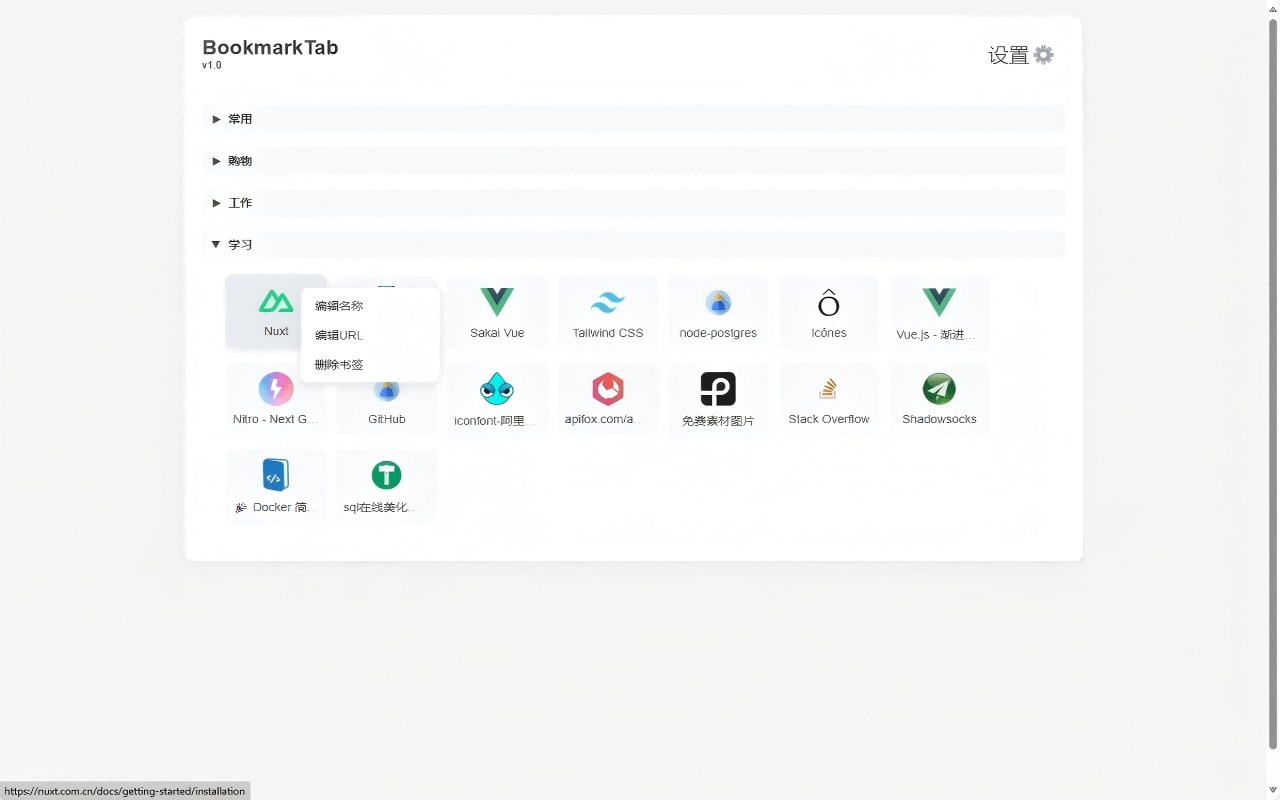Viewport: 1280px width, 800px height.
Task: Click the scrollbar down arrow
Action: 1272,791
